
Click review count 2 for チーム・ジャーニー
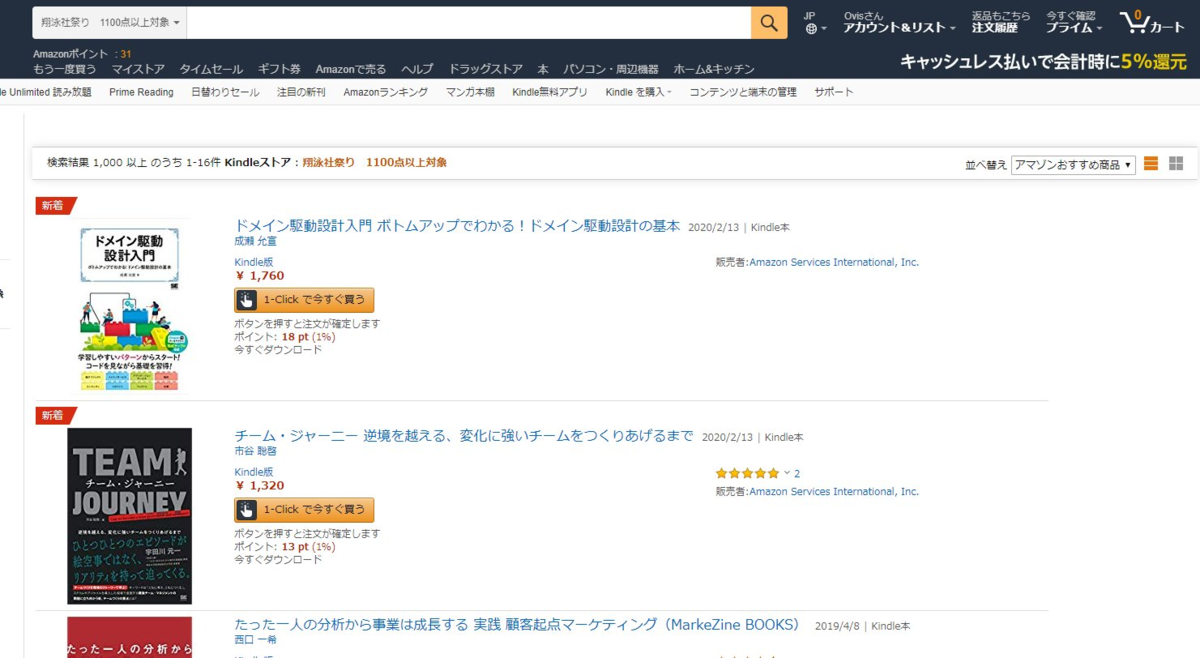[x=797, y=474]
